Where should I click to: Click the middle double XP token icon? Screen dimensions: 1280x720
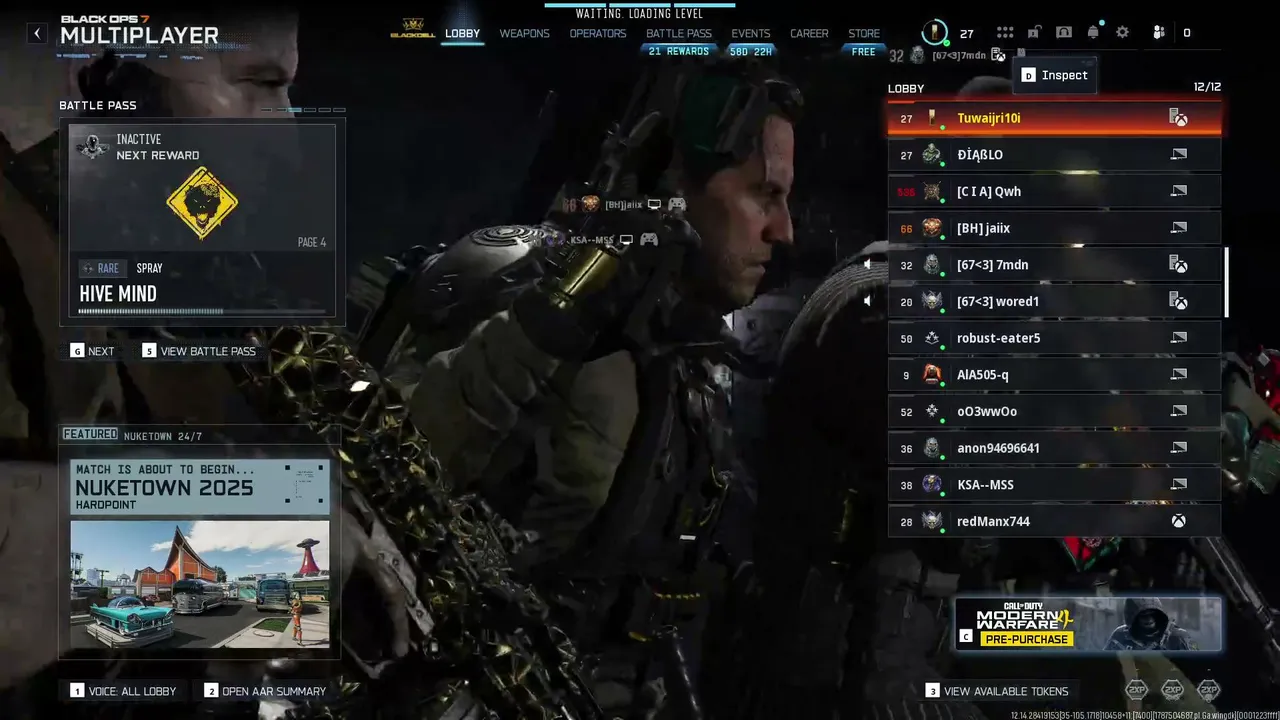[1173, 689]
